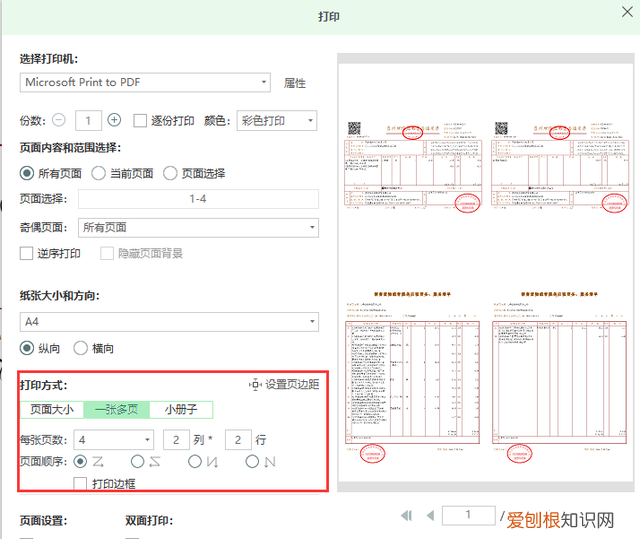The height and width of the screenshot is (539, 640).
Task: Select 当前页面 radio button
Action: (98, 173)
